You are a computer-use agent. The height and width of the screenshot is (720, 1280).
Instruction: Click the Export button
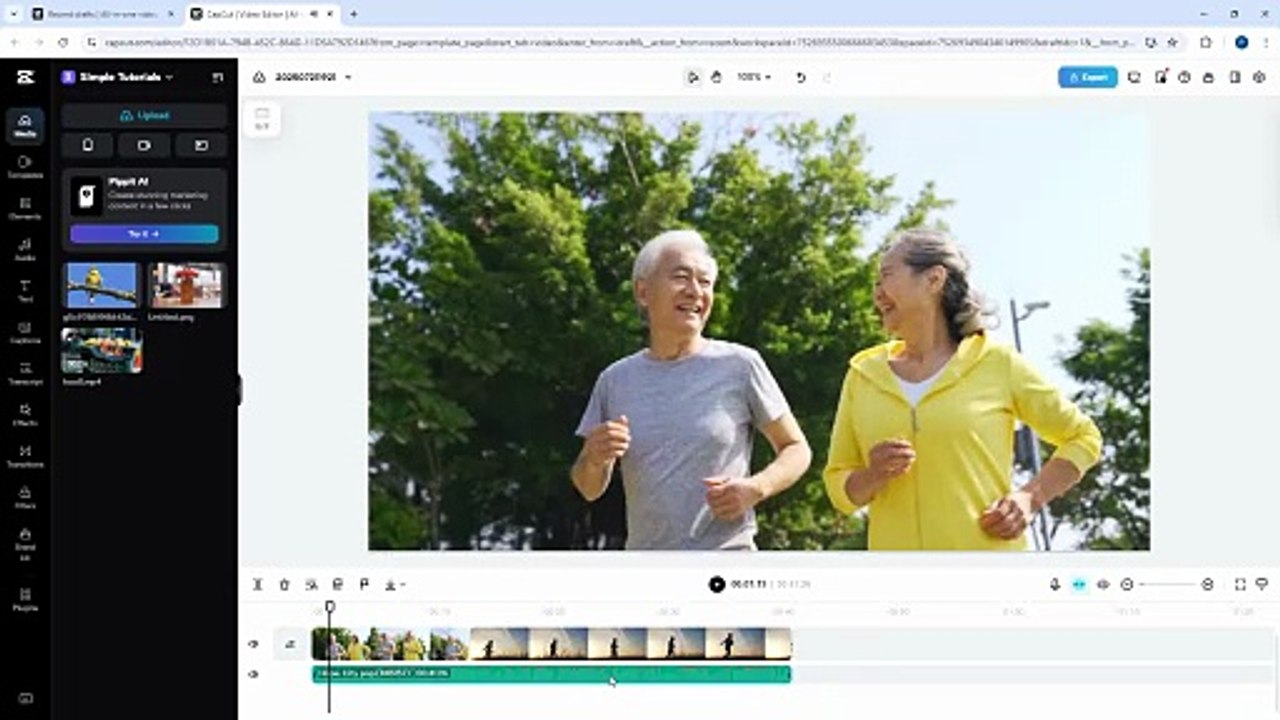pyautogui.click(x=1088, y=77)
